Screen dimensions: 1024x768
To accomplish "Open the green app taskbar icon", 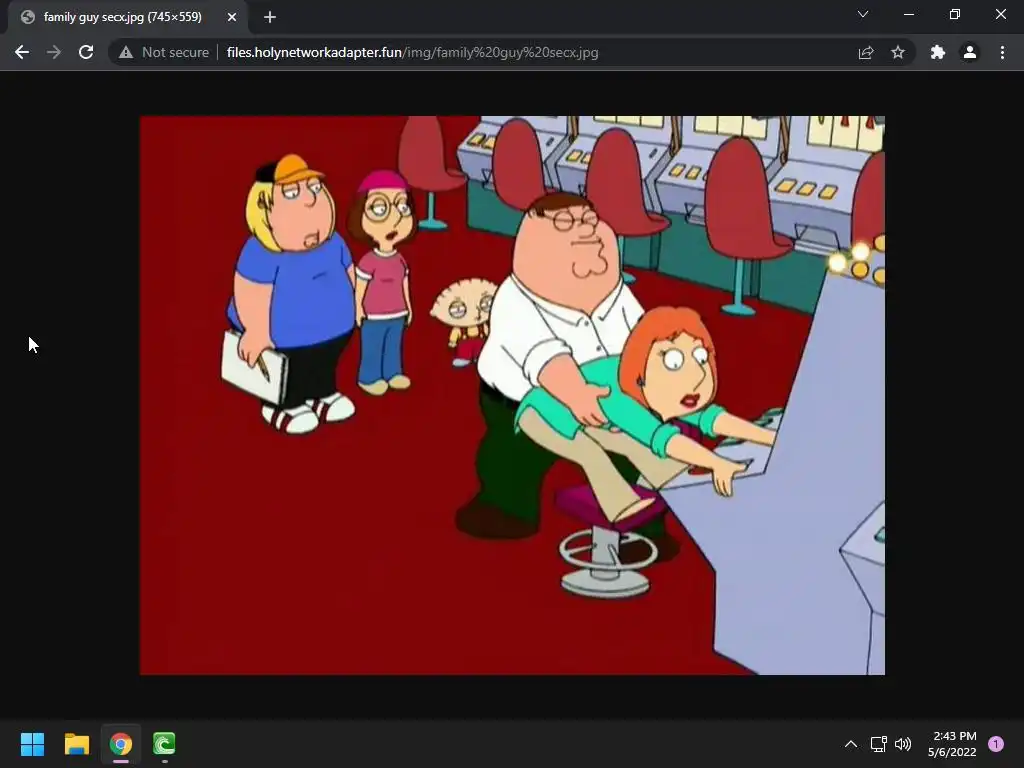I will (164, 744).
